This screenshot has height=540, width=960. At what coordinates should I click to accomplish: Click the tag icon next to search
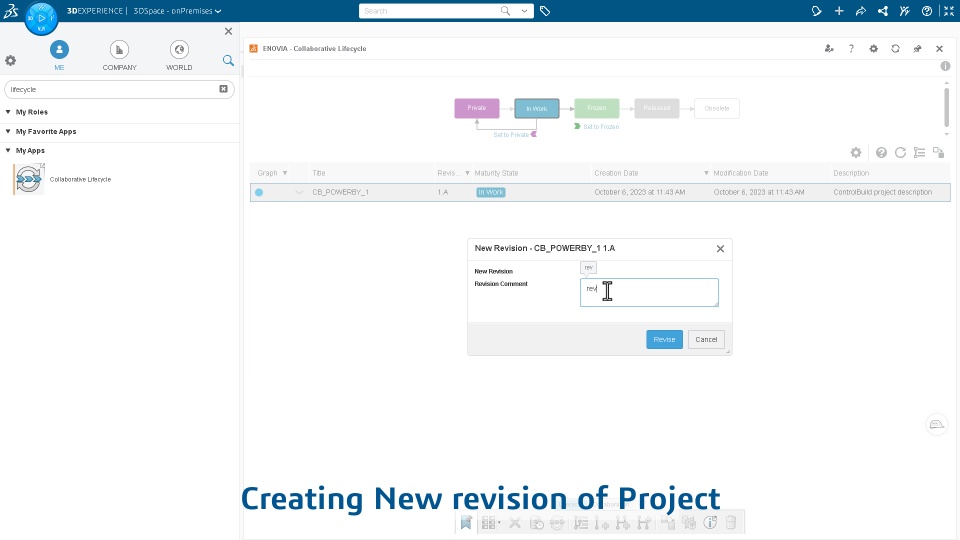tap(545, 11)
